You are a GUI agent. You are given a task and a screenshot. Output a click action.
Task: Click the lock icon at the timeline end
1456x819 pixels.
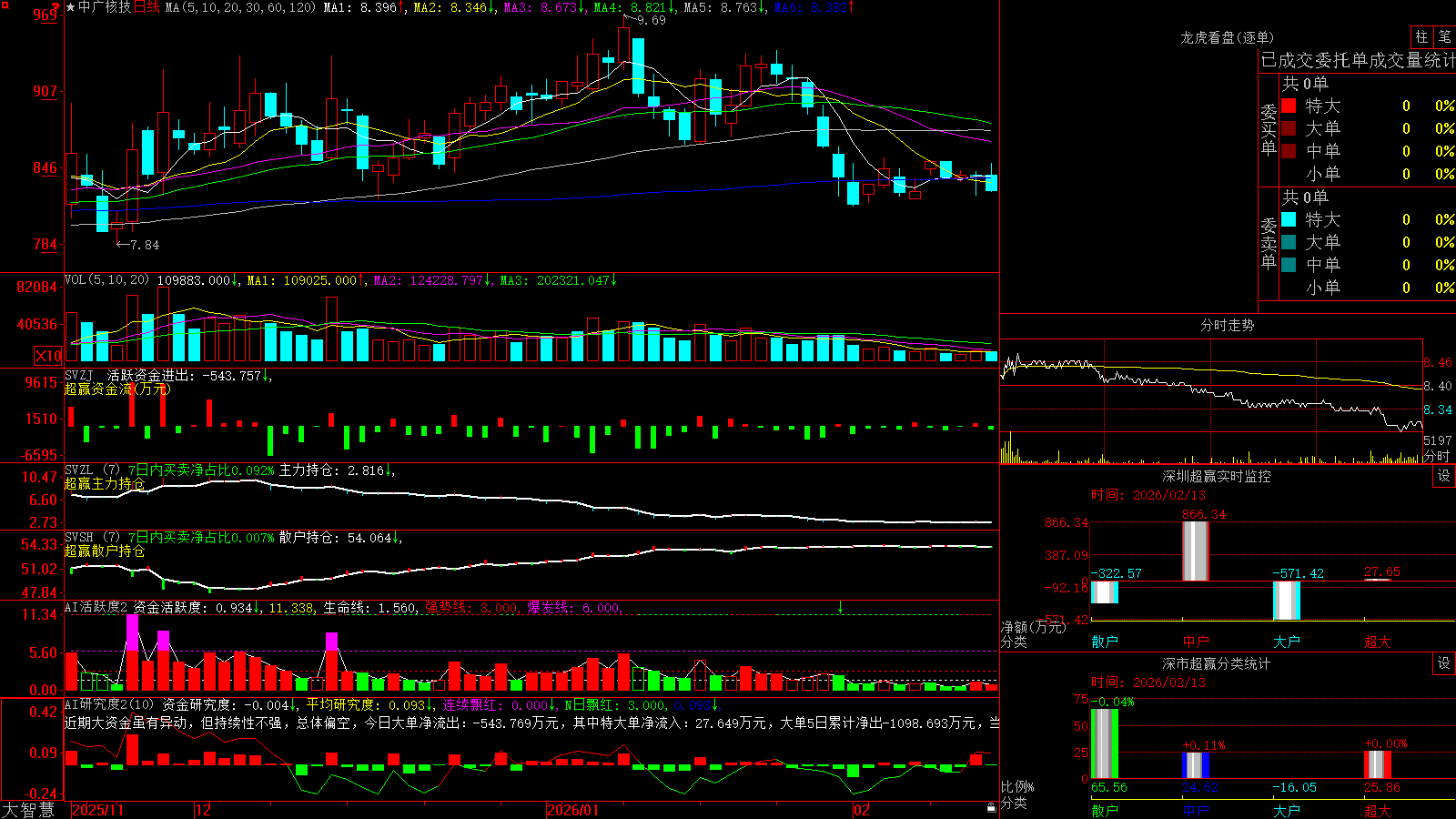point(991,808)
